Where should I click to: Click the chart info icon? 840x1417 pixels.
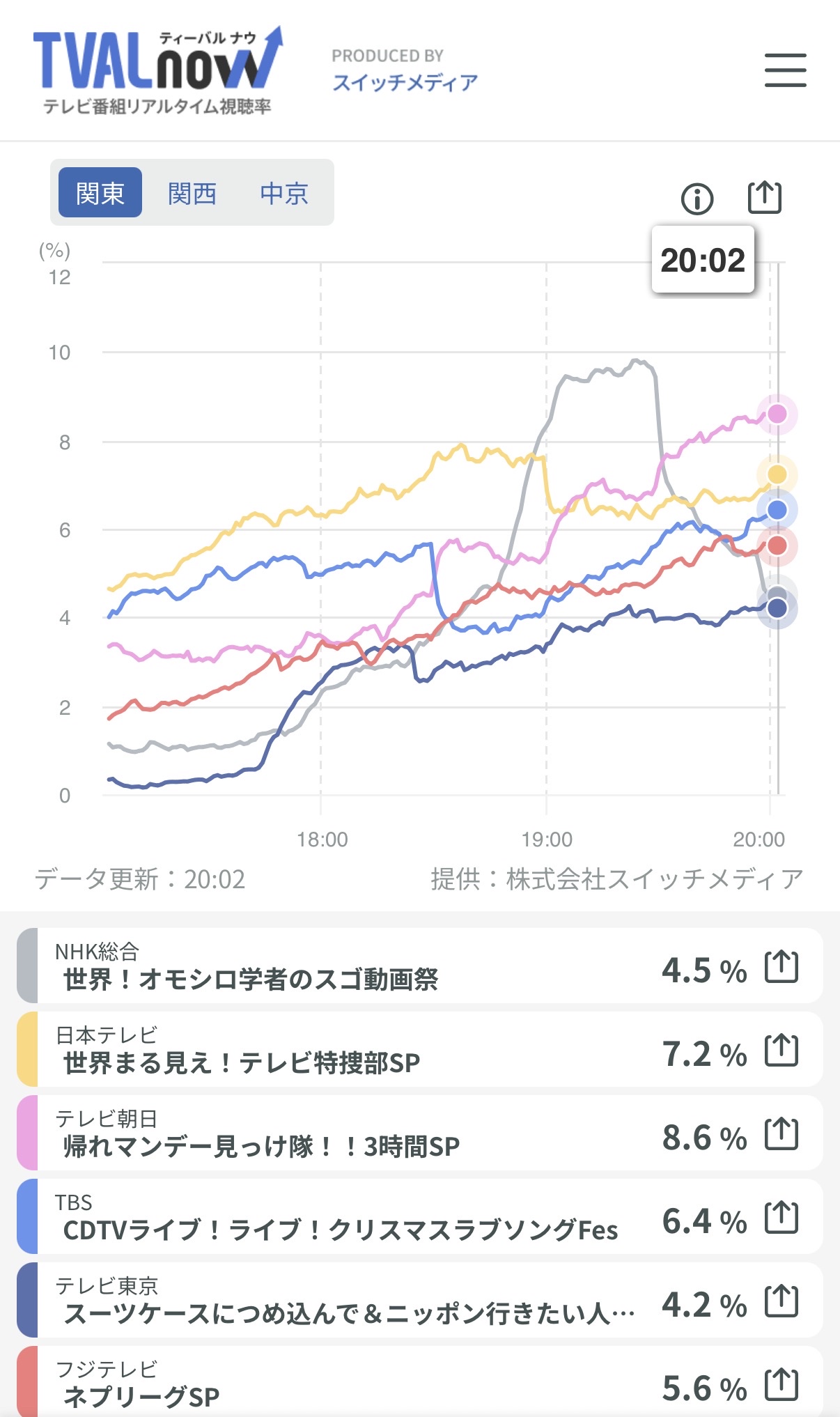(x=697, y=199)
